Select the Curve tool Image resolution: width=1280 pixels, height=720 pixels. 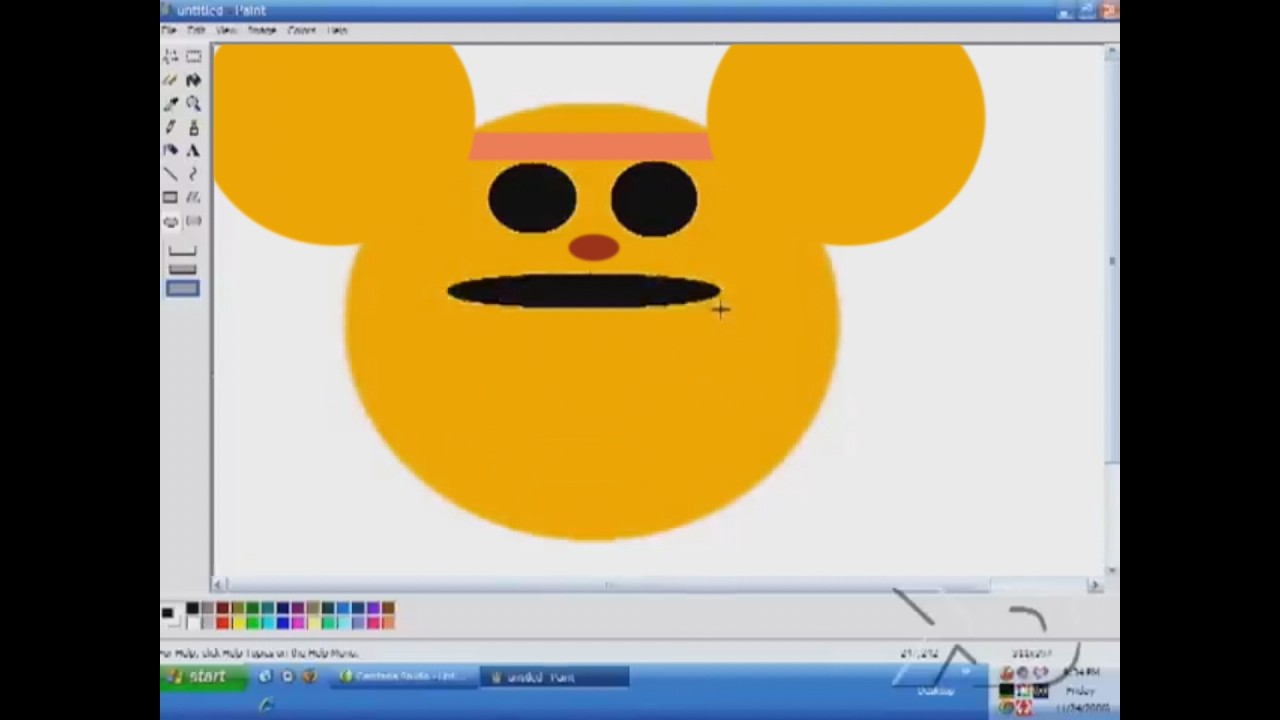[x=193, y=174]
